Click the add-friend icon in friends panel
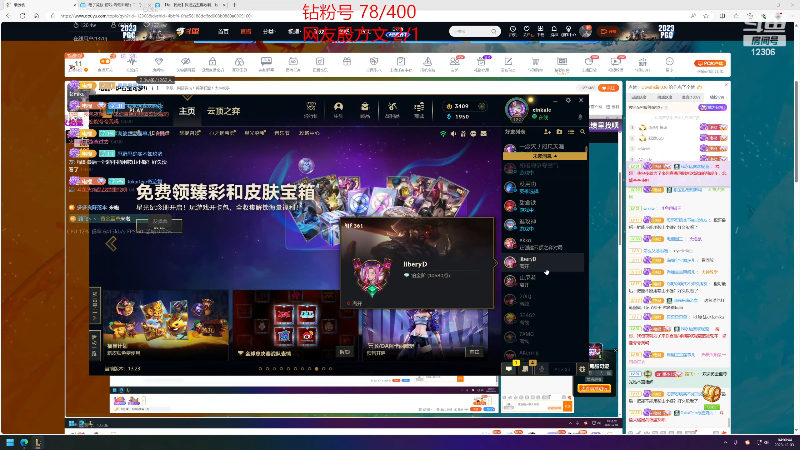Screen dimensions: 800x450 (x=547, y=132)
